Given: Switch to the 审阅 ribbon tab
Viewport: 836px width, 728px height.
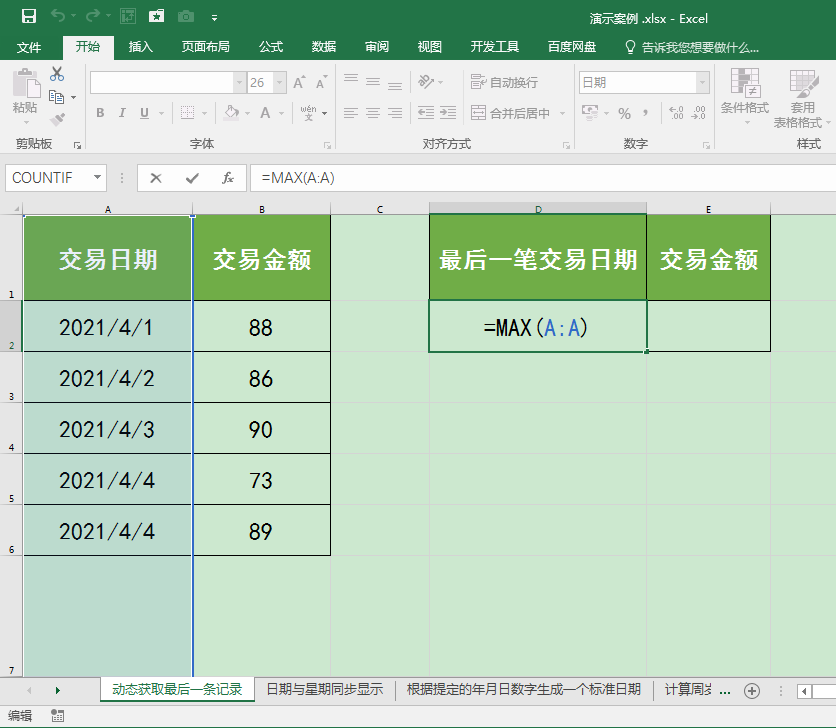Looking at the screenshot, I should [377, 47].
